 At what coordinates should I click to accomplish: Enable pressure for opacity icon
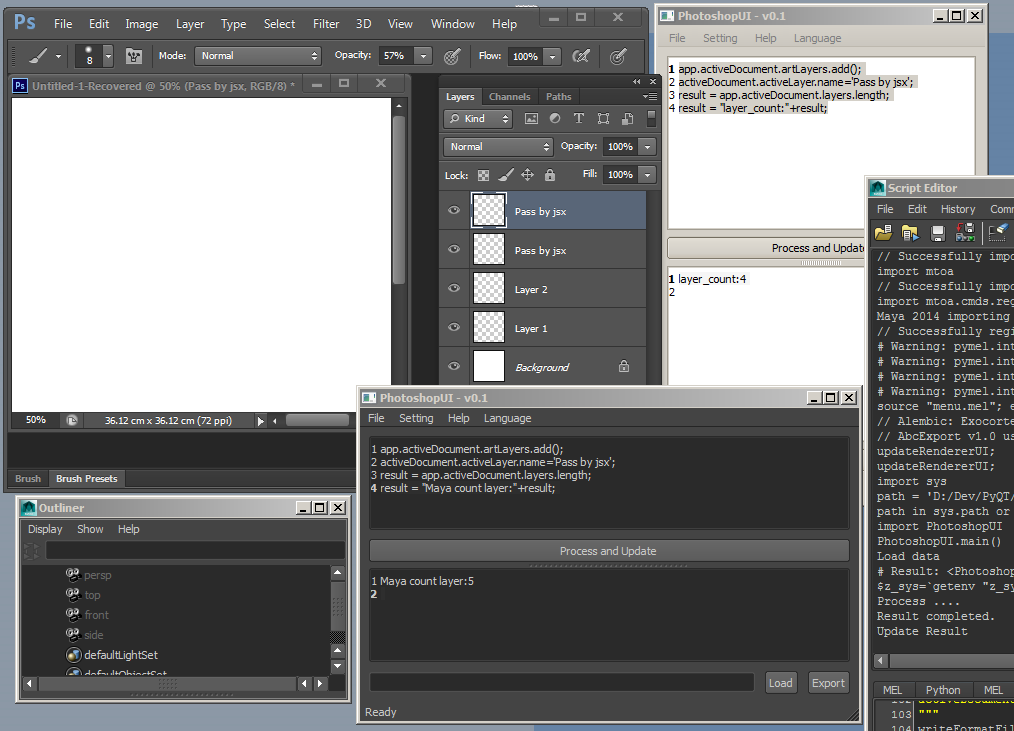pos(452,56)
